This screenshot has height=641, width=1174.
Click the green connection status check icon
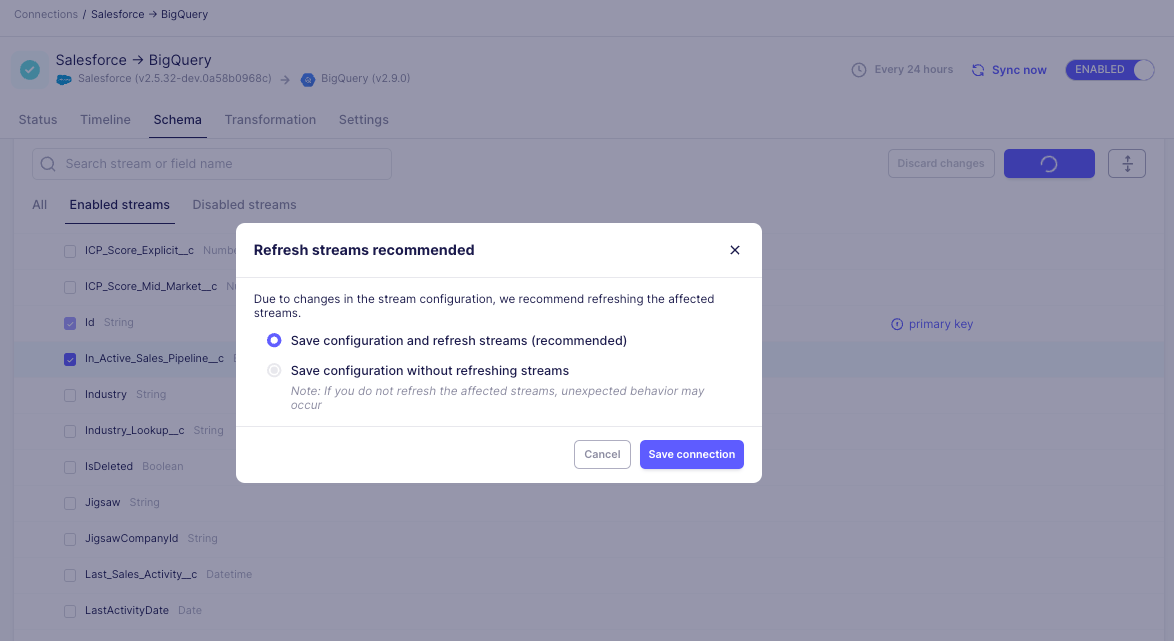tap(29, 69)
